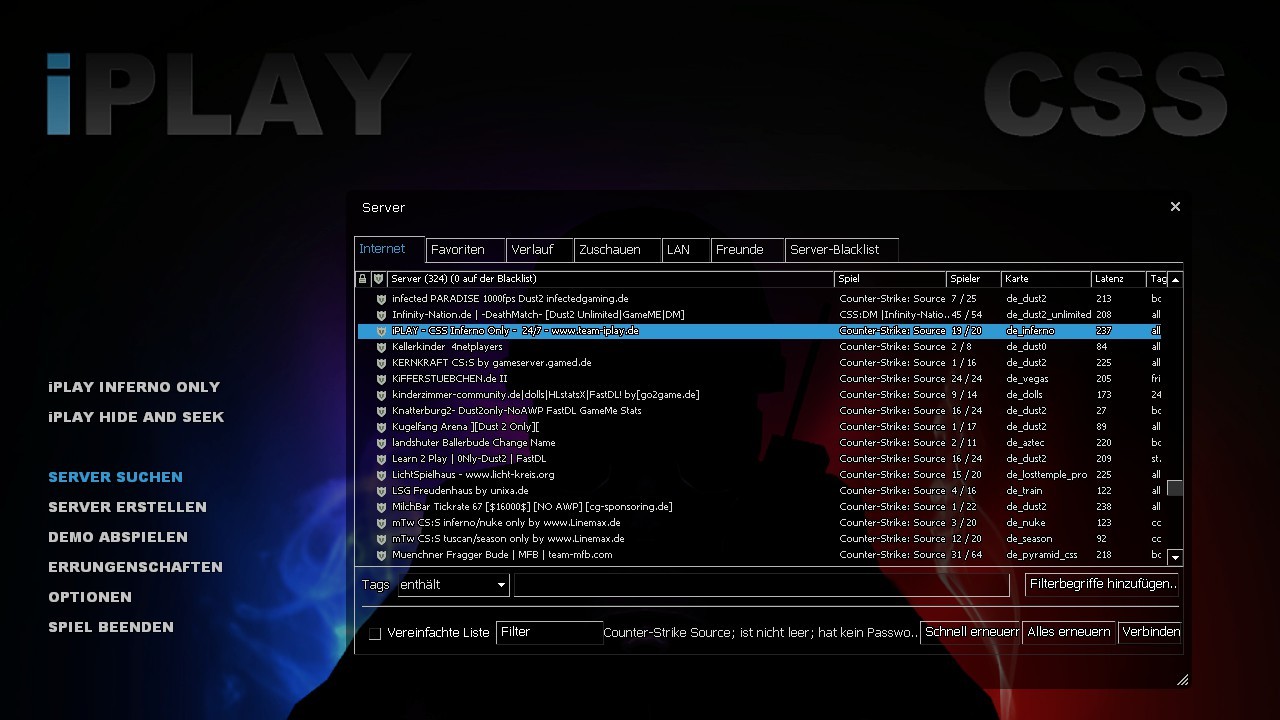Screen dimensions: 1280x720
Task: Click shield icon of iPLAY Inferno Only row
Action: [381, 331]
